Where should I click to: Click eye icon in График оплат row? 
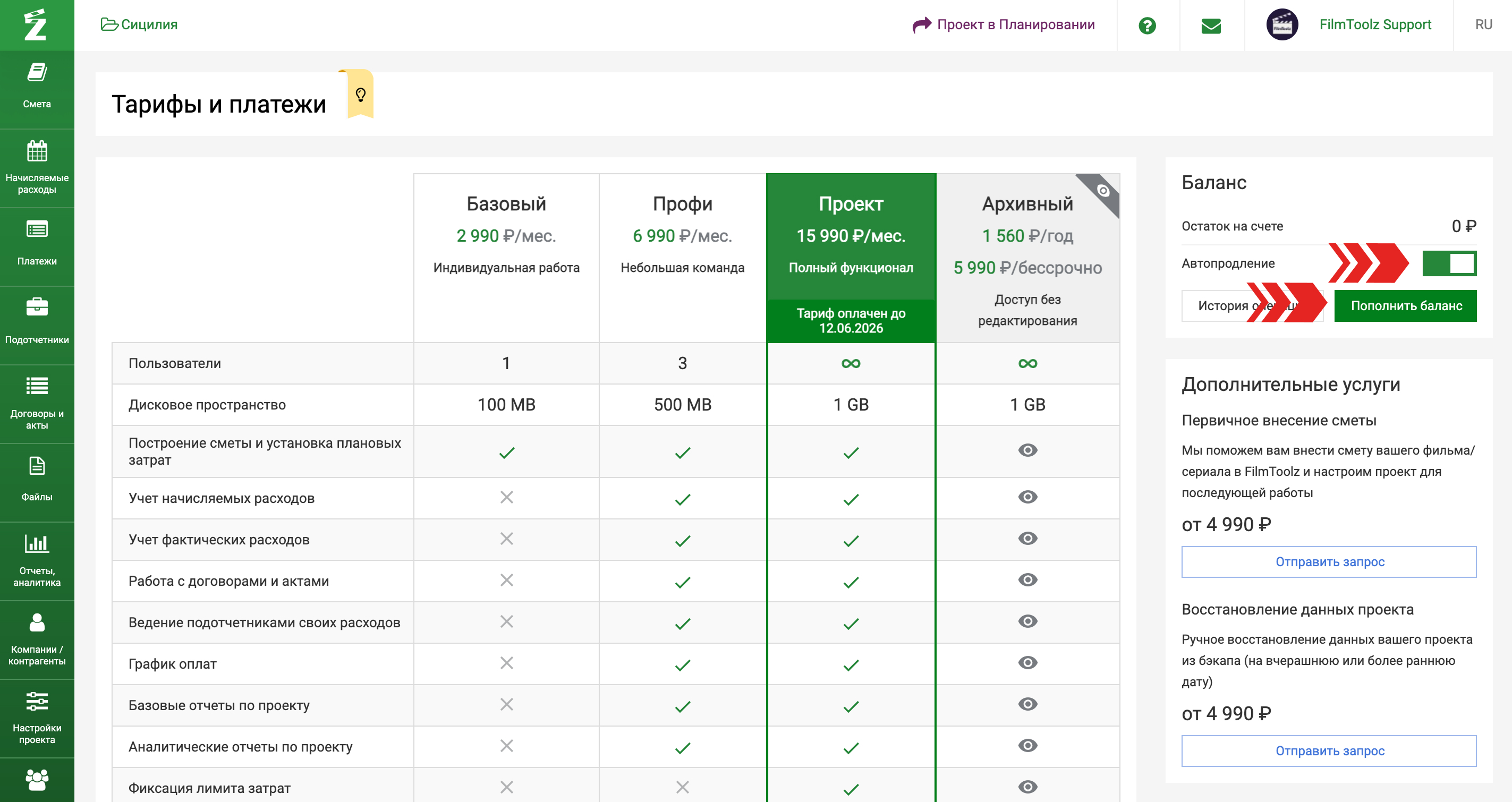click(x=1027, y=663)
